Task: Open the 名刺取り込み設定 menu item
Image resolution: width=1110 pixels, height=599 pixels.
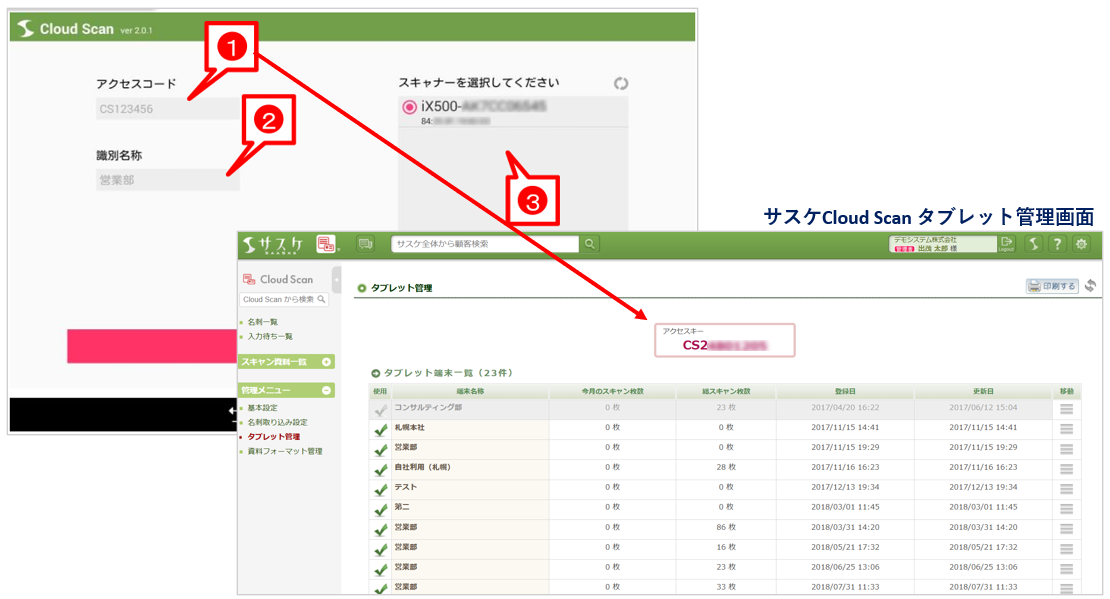Action: (x=278, y=422)
